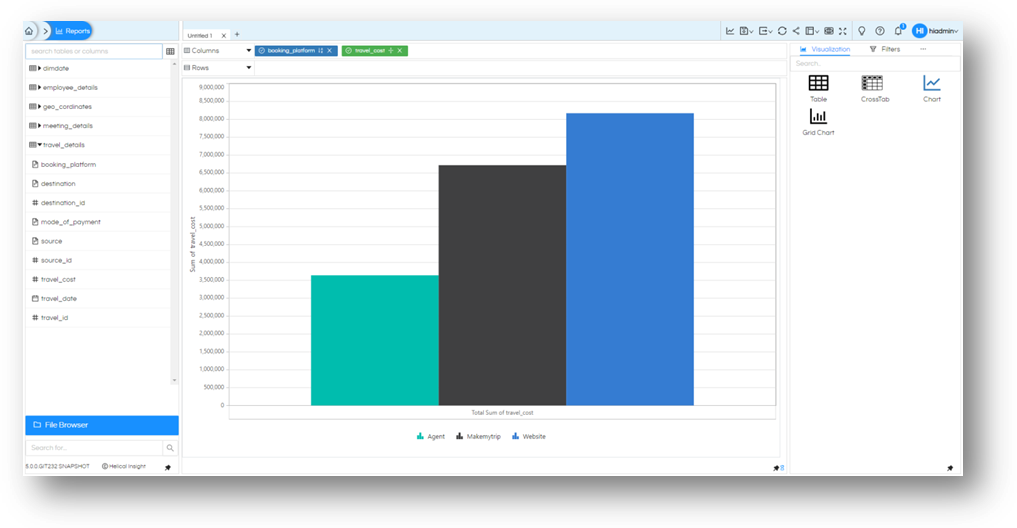Toggle Website series in chart legend
The height and width of the screenshot is (528, 1017).
tap(529, 437)
